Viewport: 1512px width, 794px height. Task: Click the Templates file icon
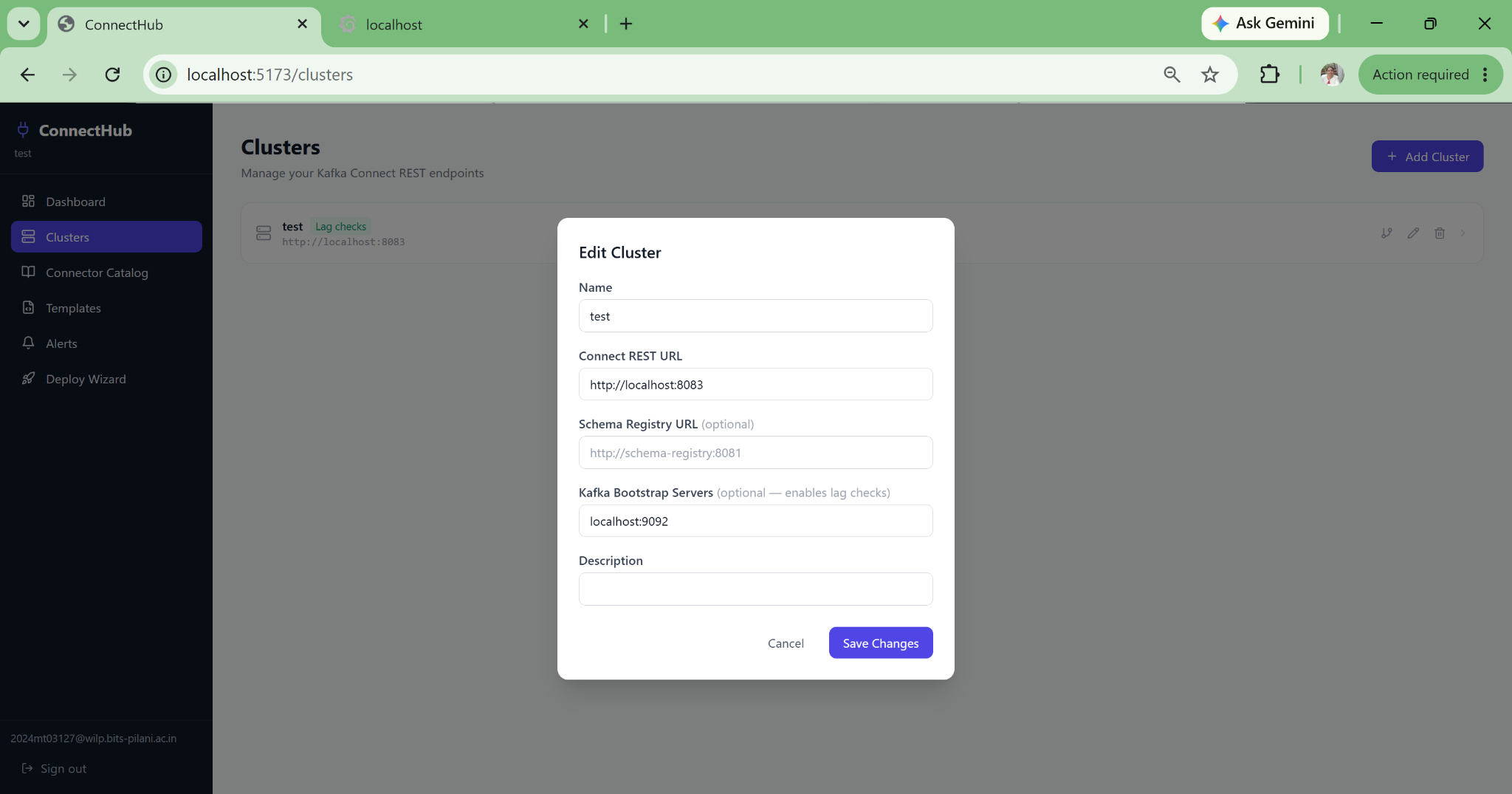[28, 307]
